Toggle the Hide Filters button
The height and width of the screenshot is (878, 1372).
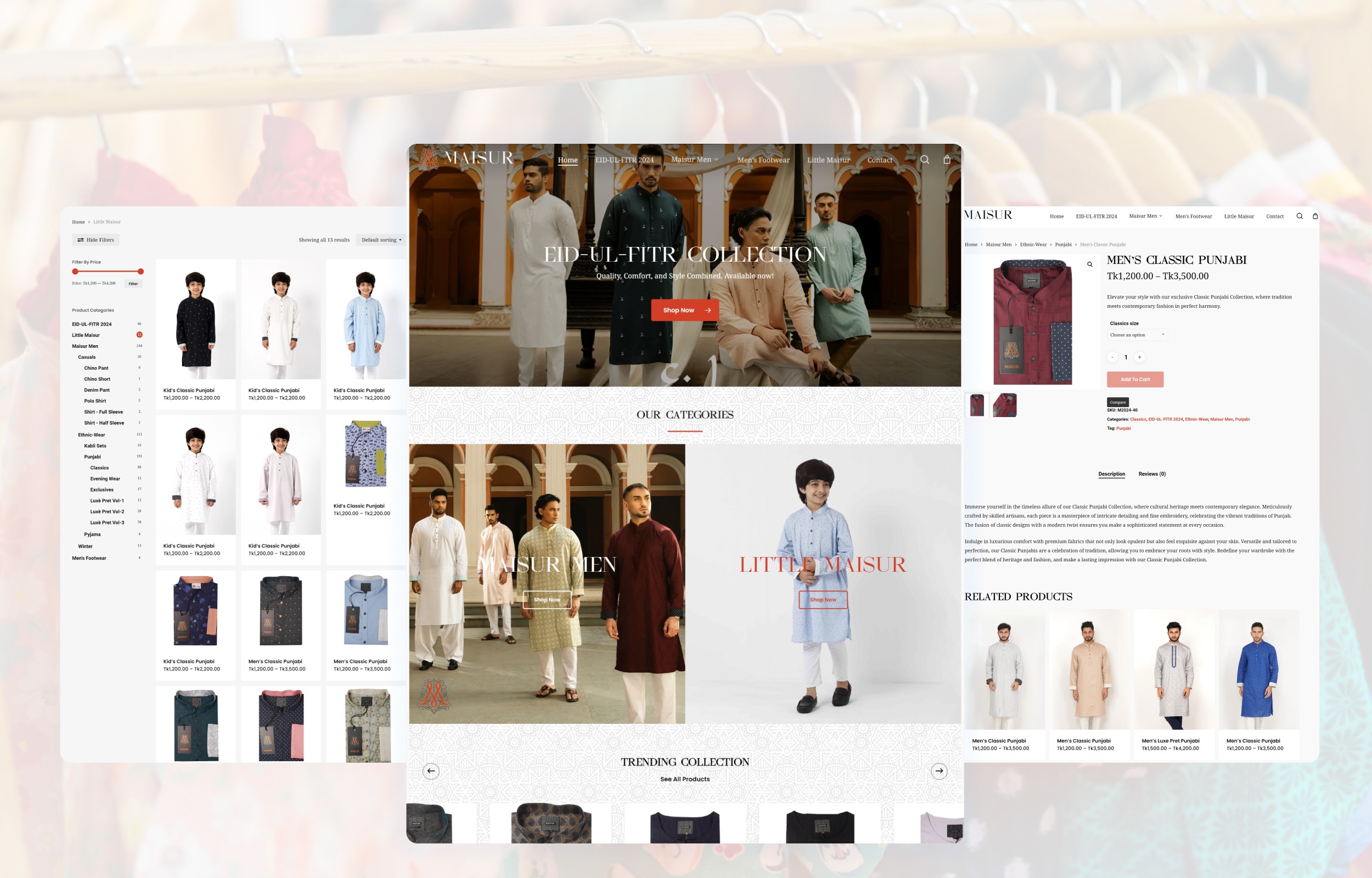point(95,240)
